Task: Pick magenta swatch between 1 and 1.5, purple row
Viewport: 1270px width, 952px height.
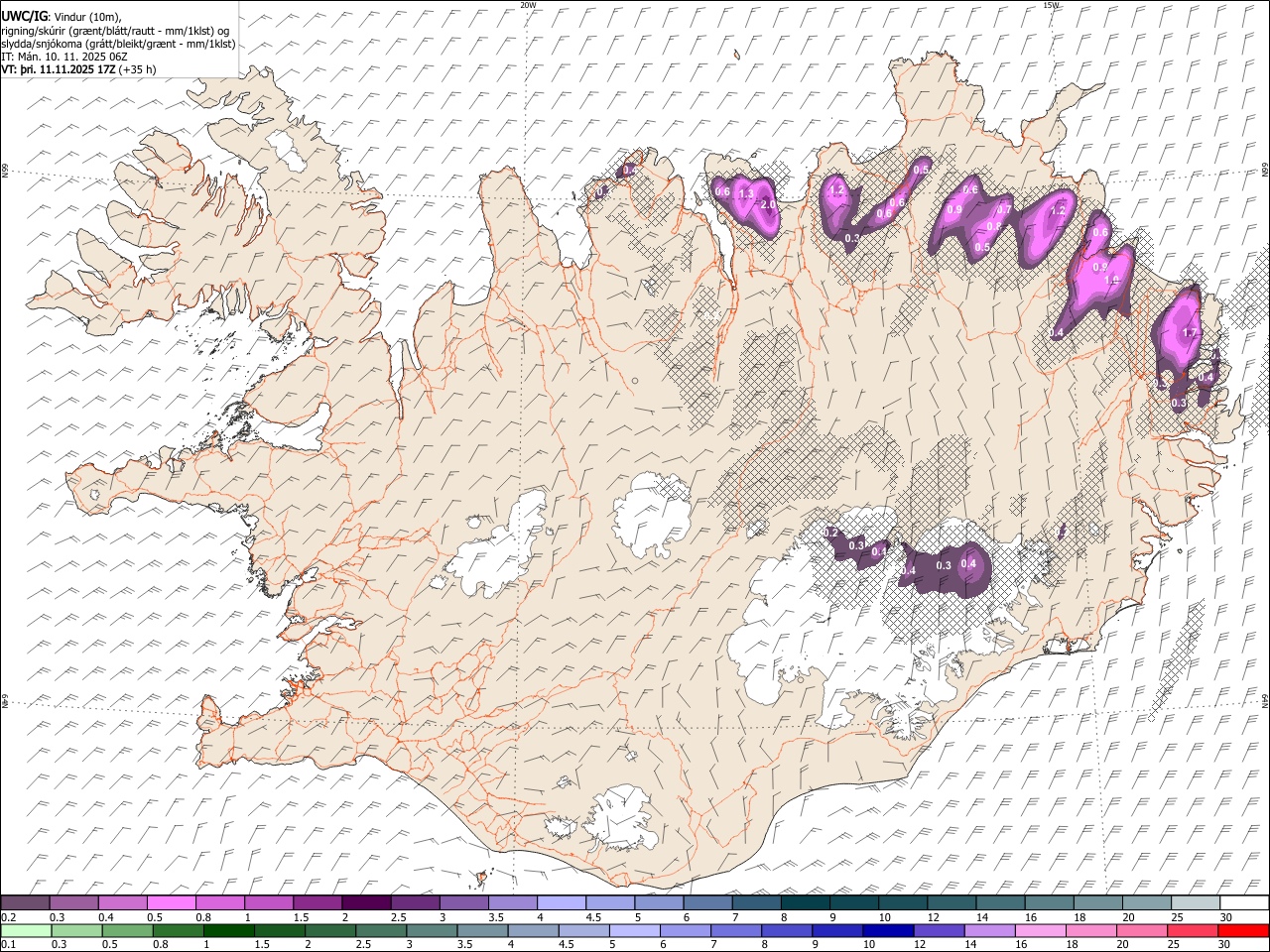Action: pos(269,903)
